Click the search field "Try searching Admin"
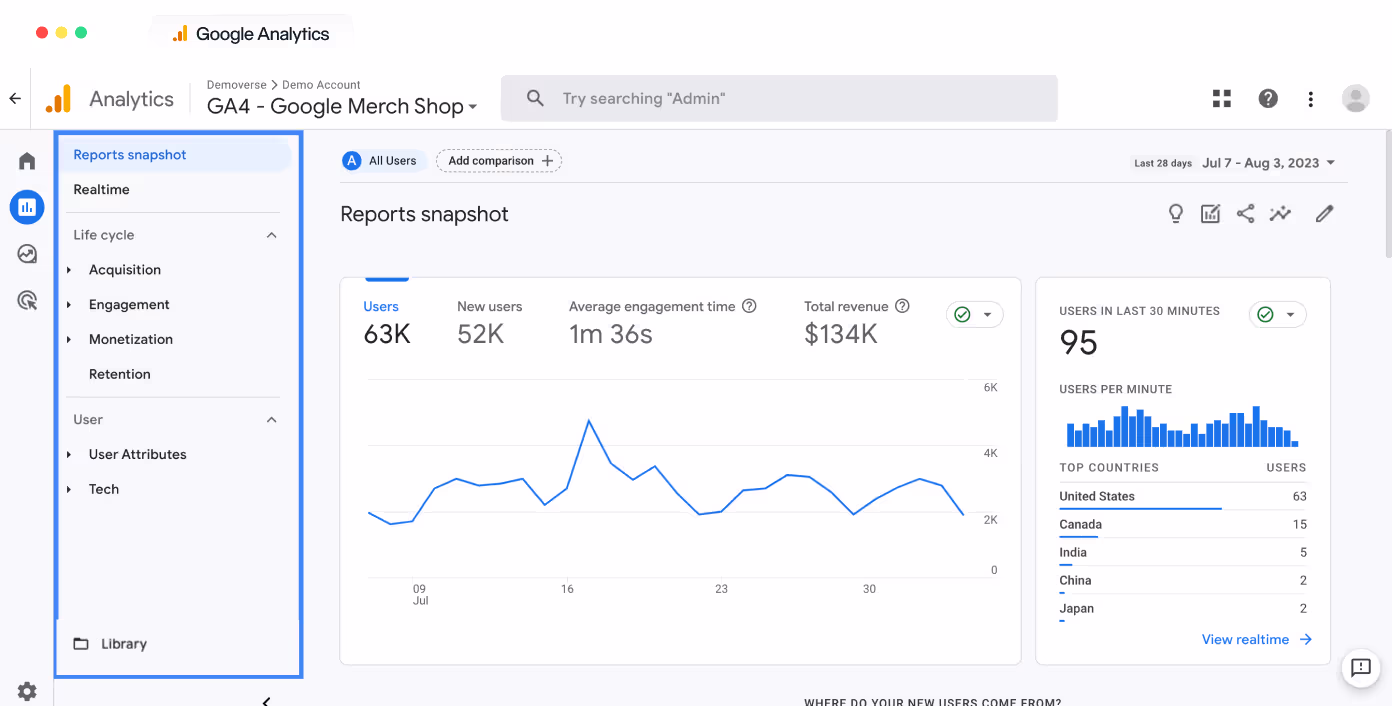The image size is (1392, 706). point(778,98)
